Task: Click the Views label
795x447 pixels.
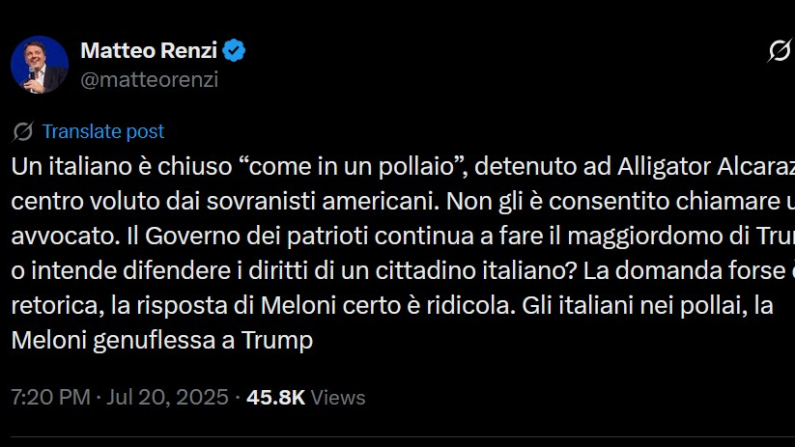Action: point(338,397)
